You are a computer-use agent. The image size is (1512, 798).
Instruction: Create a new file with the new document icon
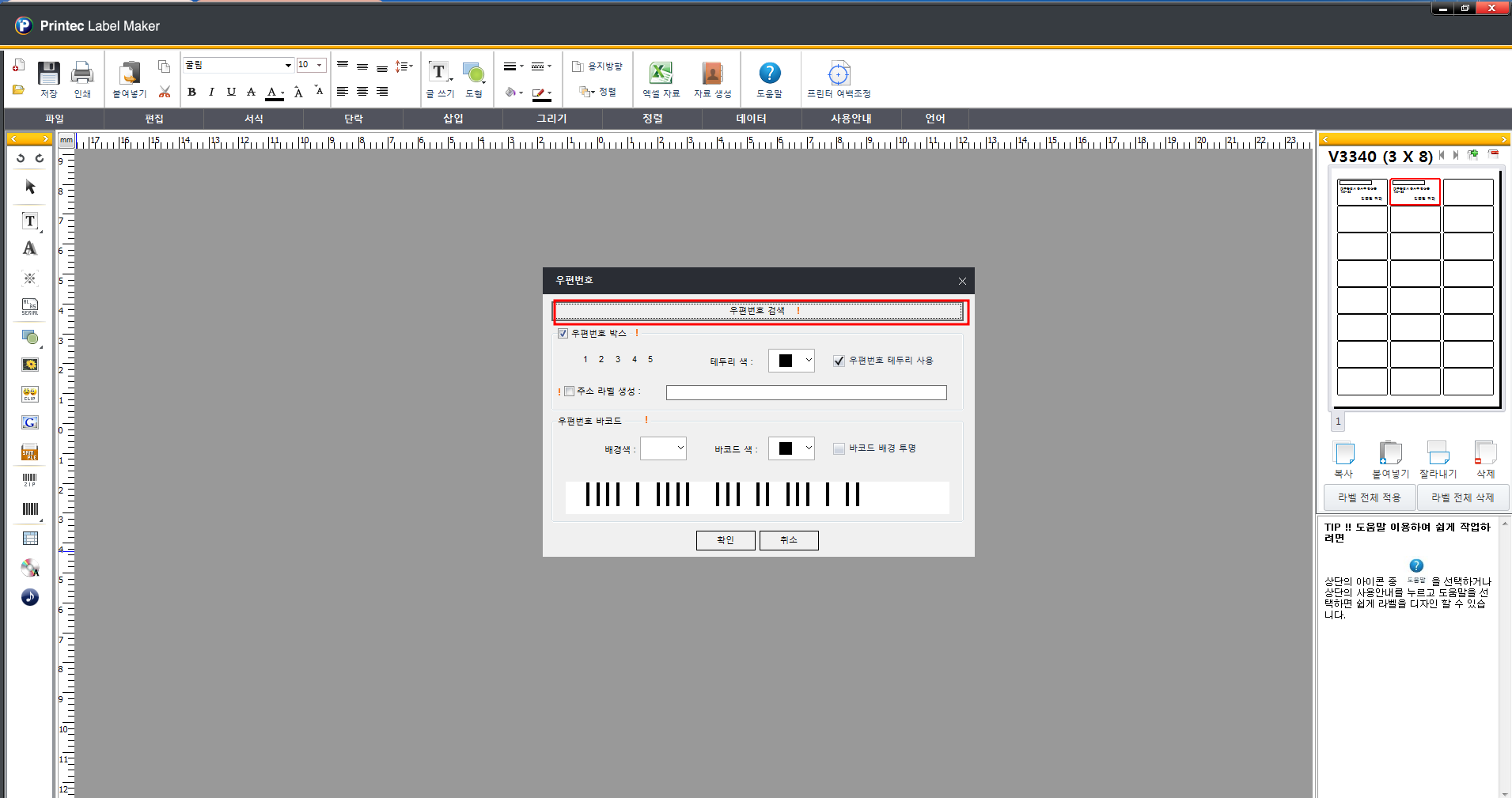tap(18, 66)
